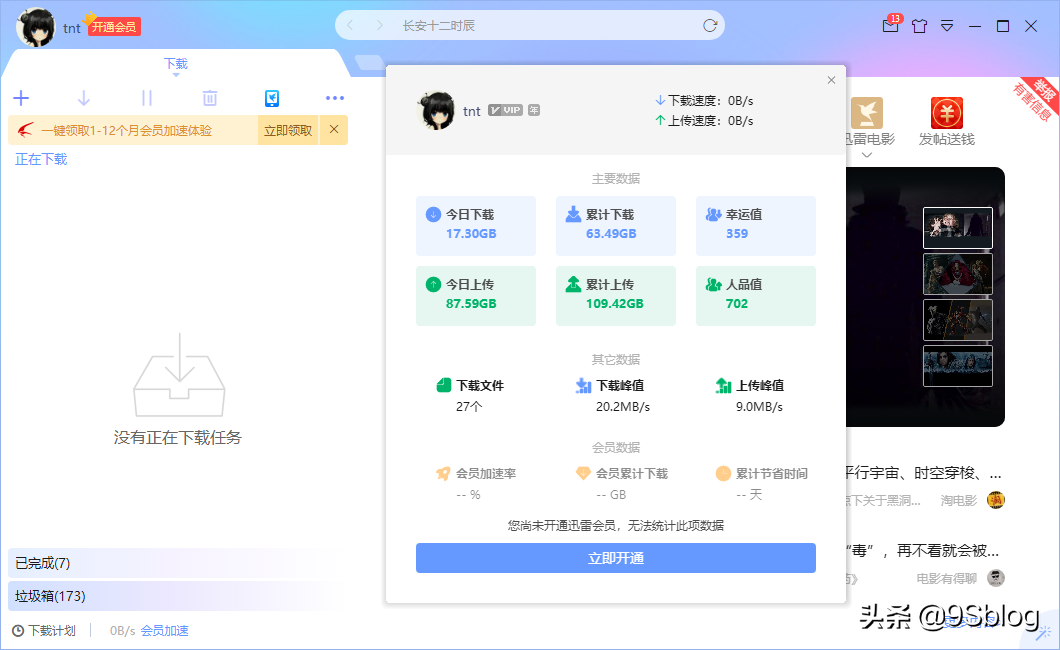1060x650 pixels.
Task: Click the 电影有得聊 author avatar
Action: (996, 578)
